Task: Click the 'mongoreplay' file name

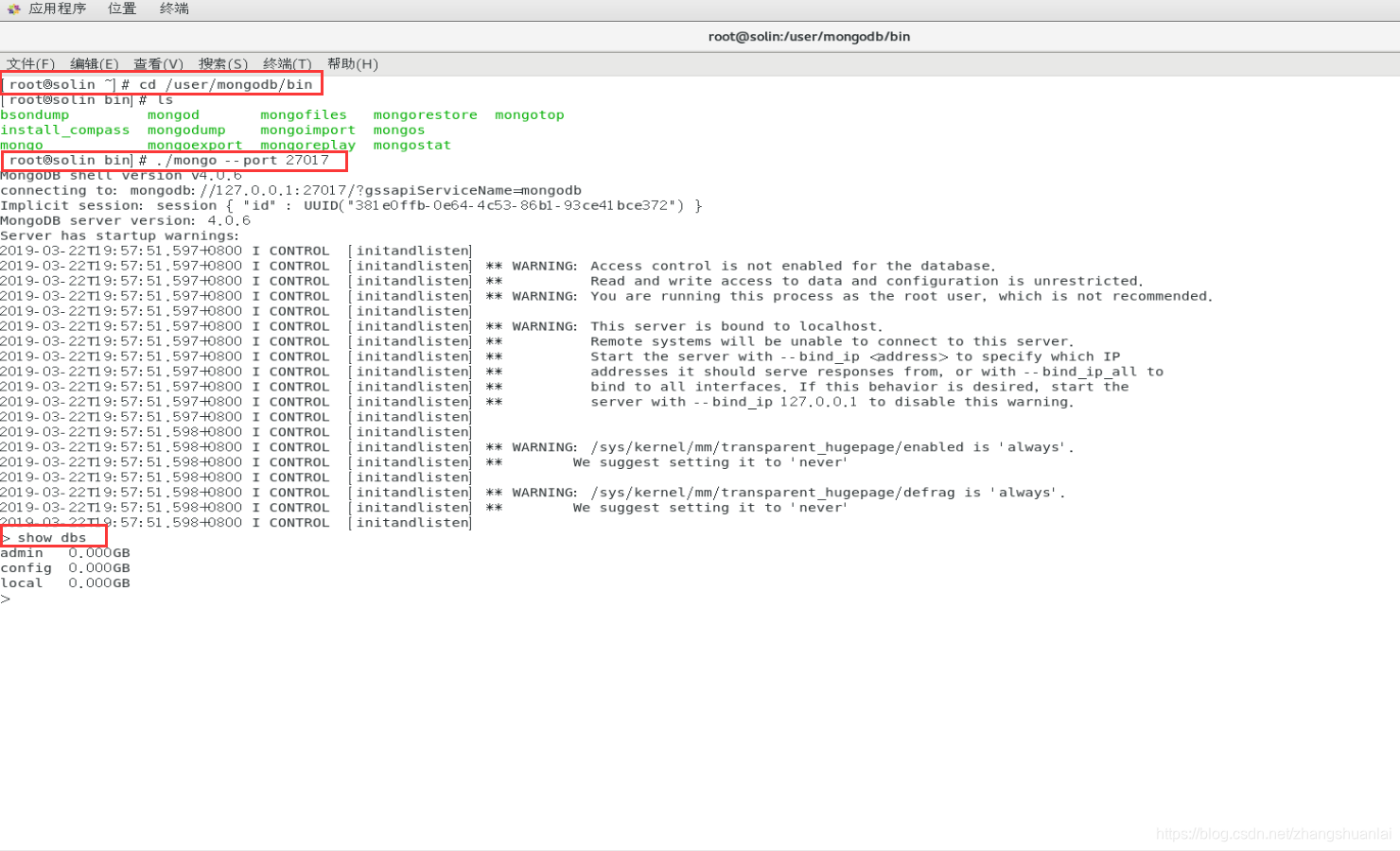Action: click(x=307, y=145)
